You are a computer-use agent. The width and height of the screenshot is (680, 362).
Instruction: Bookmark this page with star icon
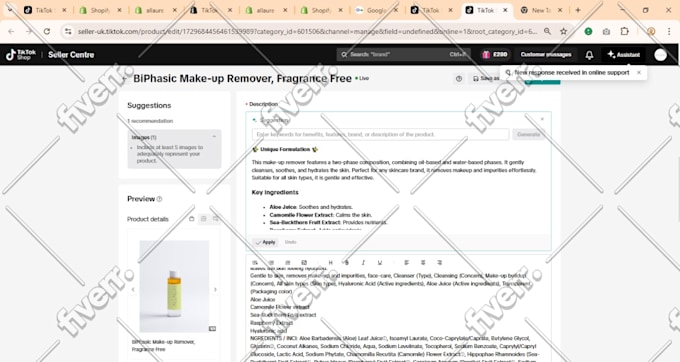(563, 31)
